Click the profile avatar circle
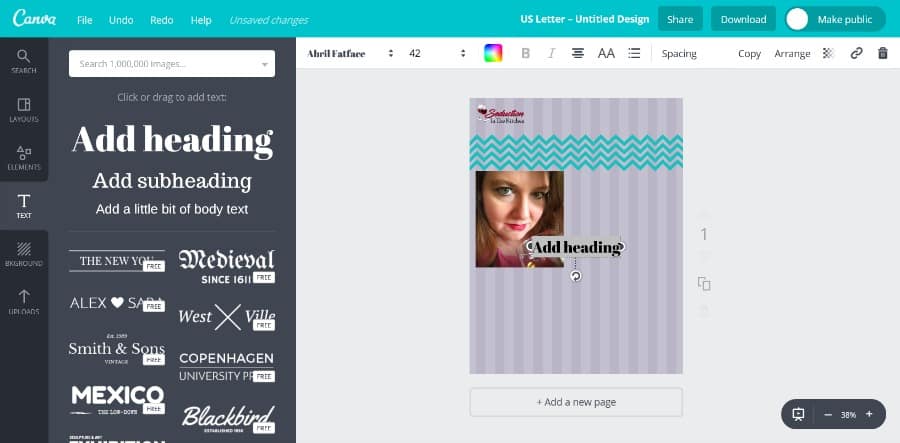This screenshot has height=443, width=900. point(797,19)
